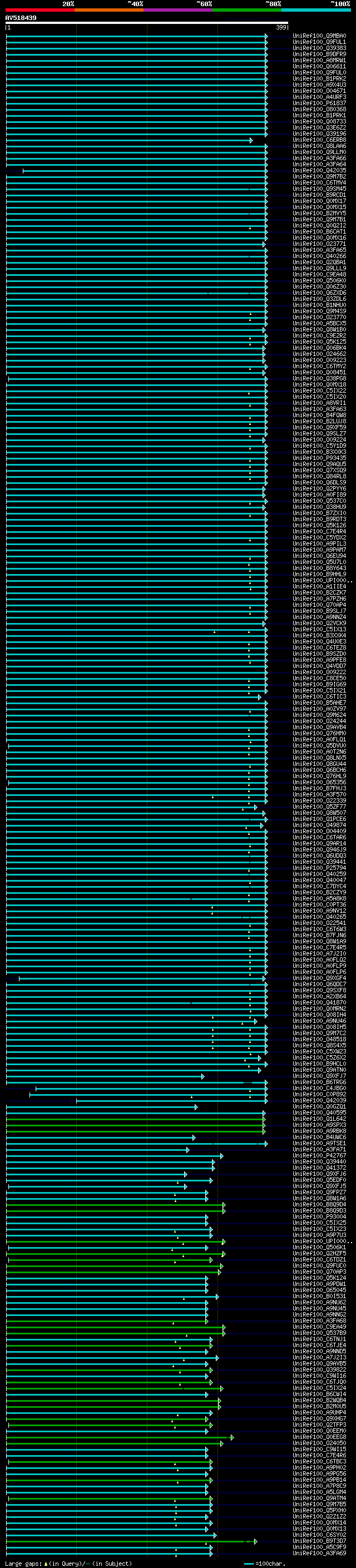The width and height of the screenshot is (356, 1568).
Task: Select hit label UniRef100_Q42035
Action: pos(319,170)
